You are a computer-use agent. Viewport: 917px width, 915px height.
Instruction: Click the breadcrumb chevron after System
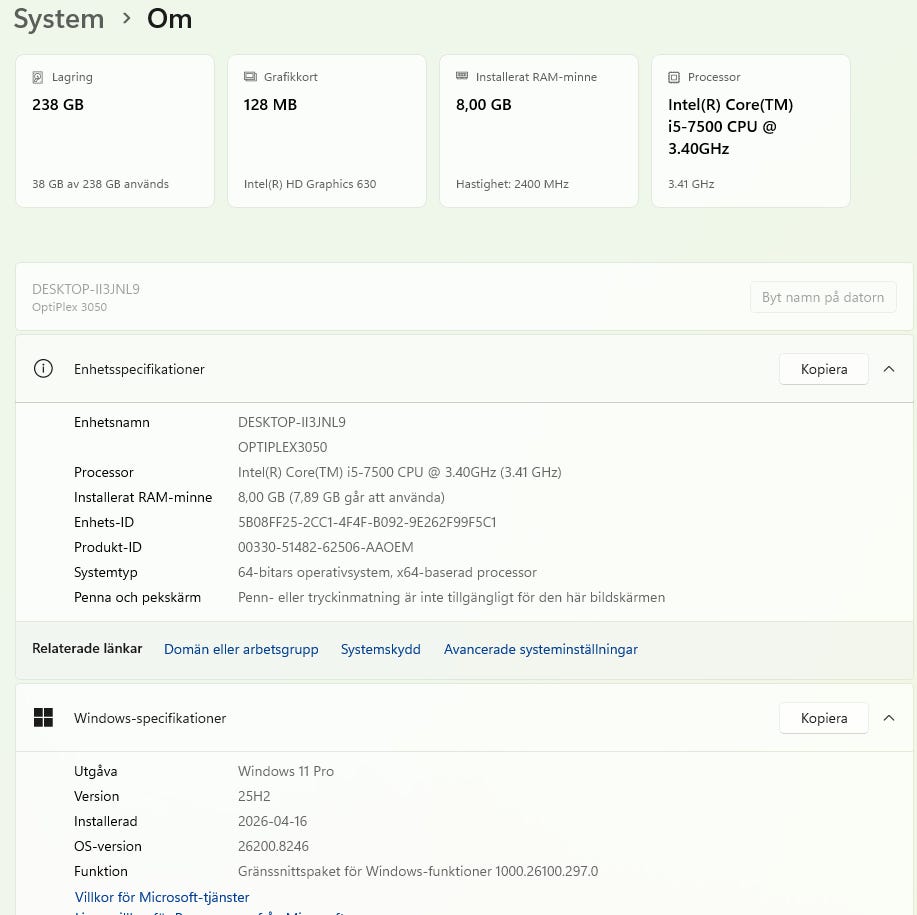(x=126, y=19)
